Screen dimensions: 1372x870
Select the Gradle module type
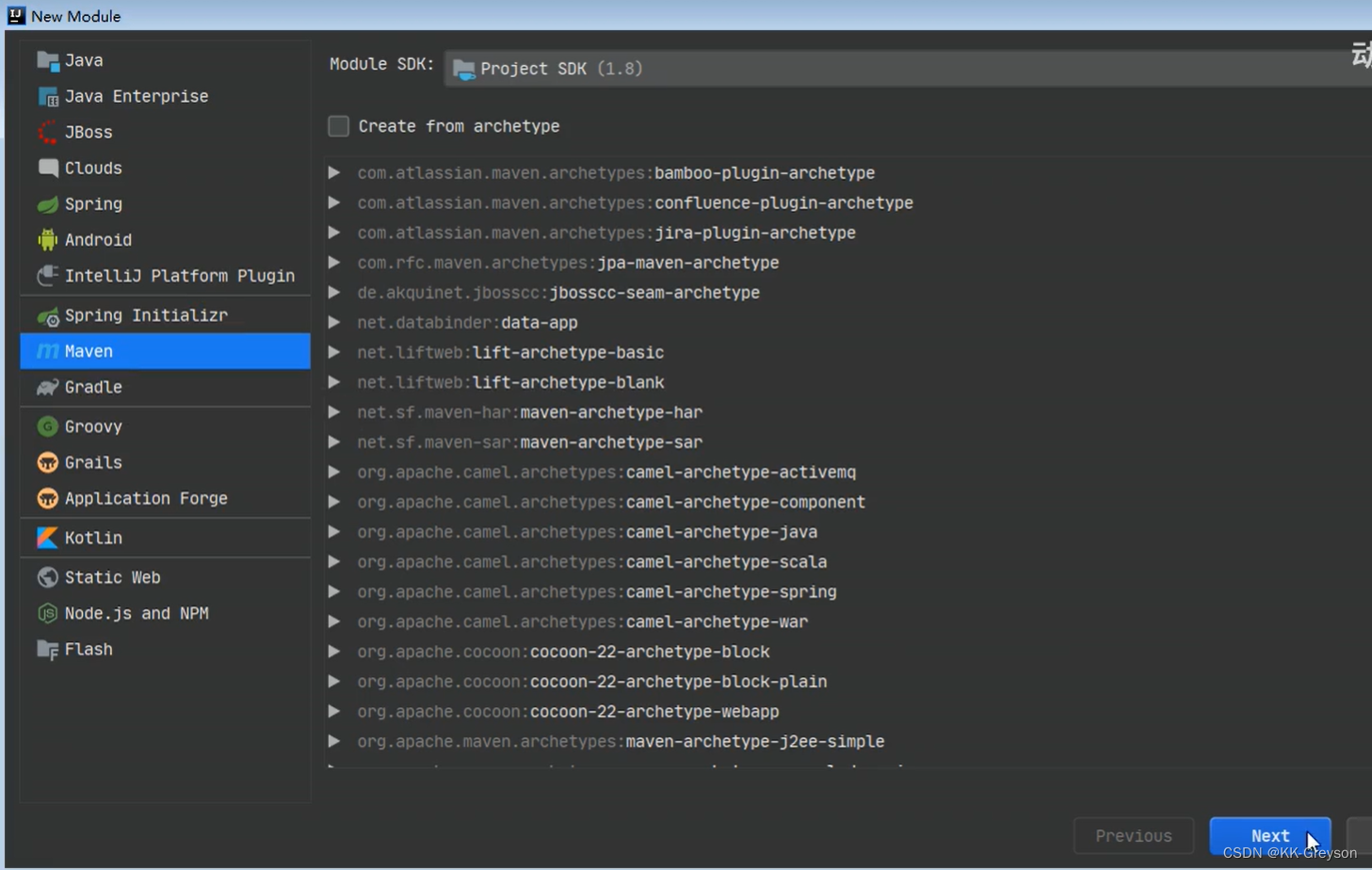click(x=165, y=387)
